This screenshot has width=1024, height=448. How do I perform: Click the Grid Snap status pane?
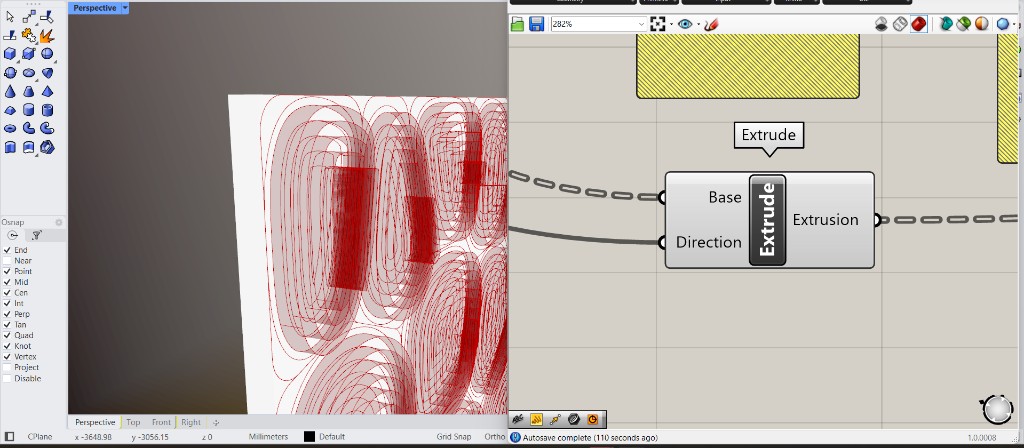(454, 436)
